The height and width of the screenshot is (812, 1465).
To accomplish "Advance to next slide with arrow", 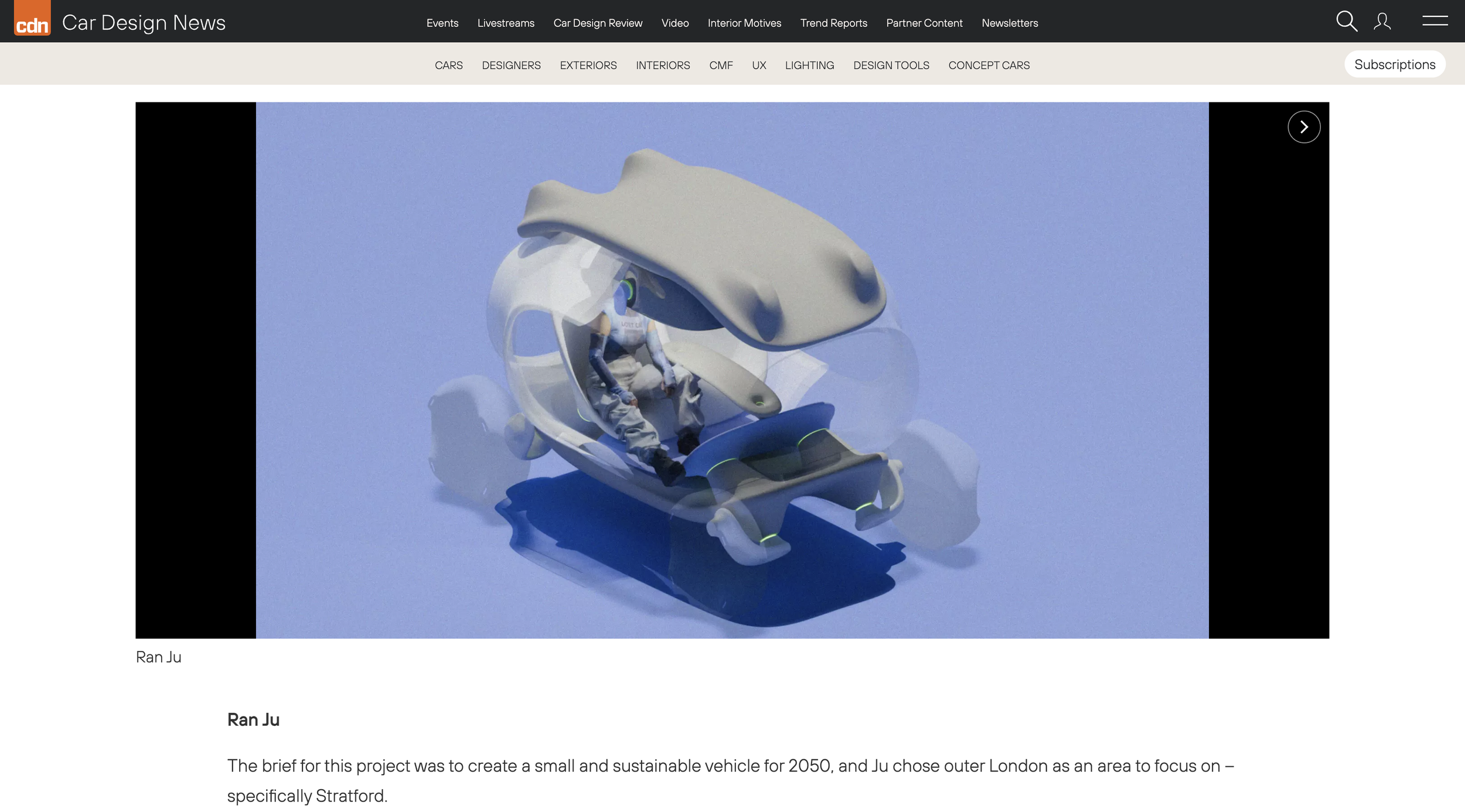I will [1303, 127].
